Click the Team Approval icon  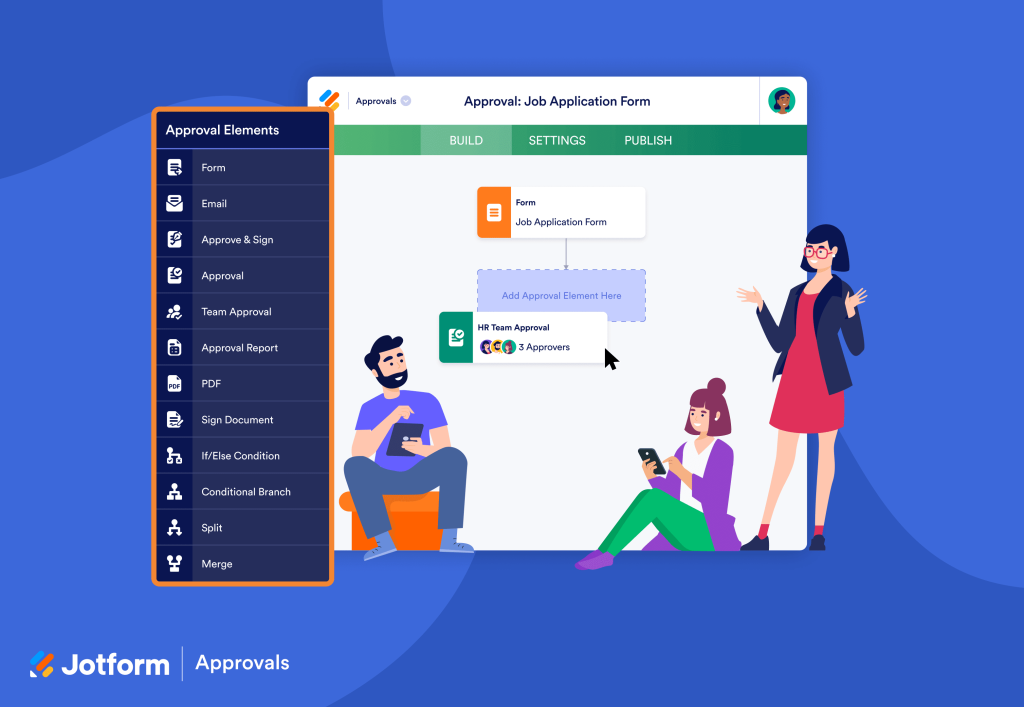click(177, 311)
